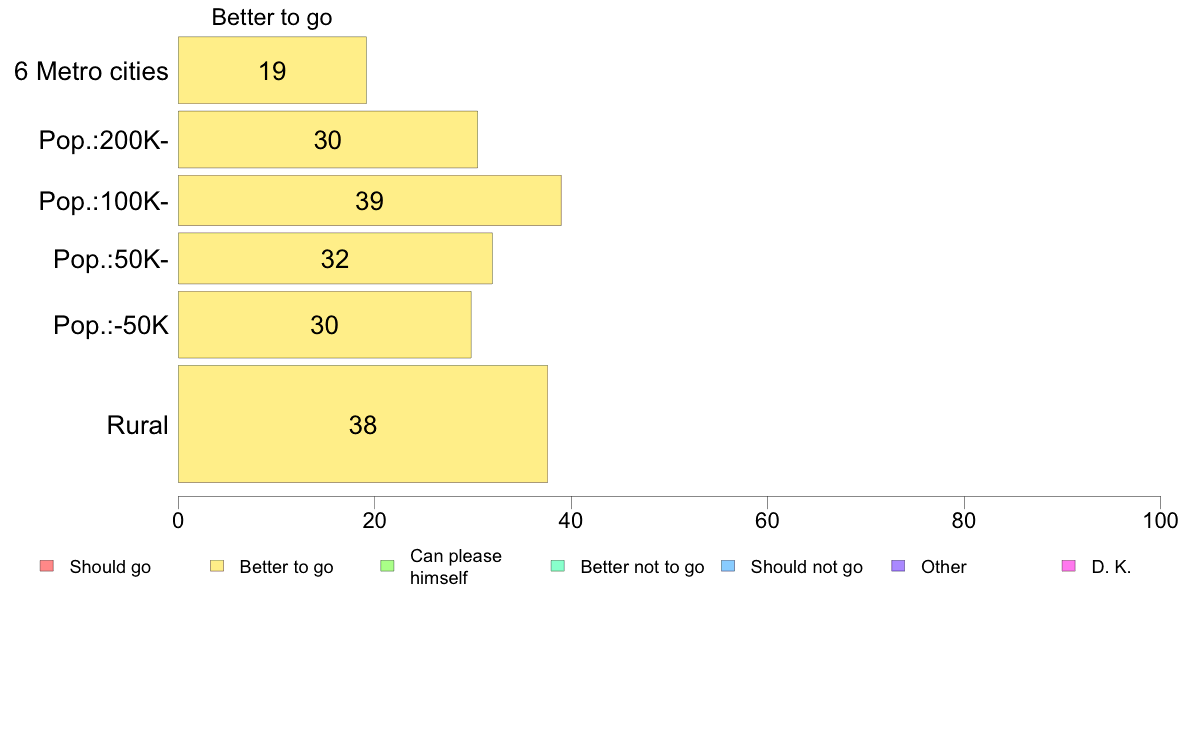Select the Pop.:100K- bar showing 39
This screenshot has height=736, width=1188.
(x=370, y=201)
